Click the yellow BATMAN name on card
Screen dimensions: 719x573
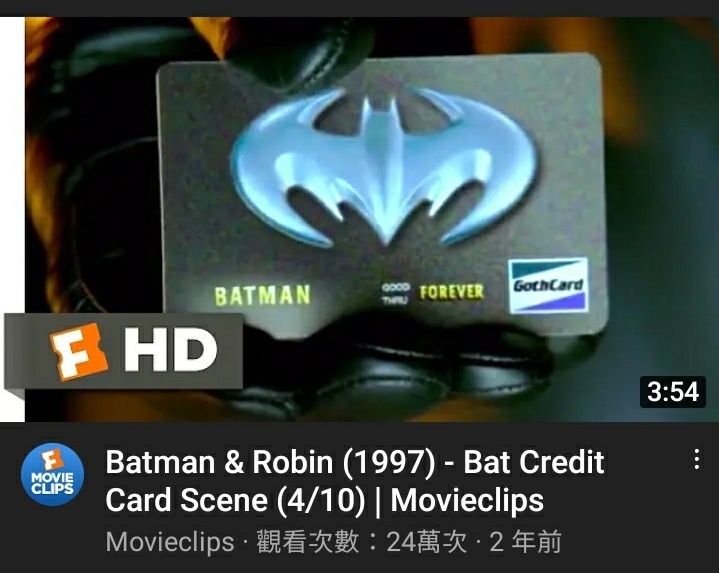(x=263, y=296)
